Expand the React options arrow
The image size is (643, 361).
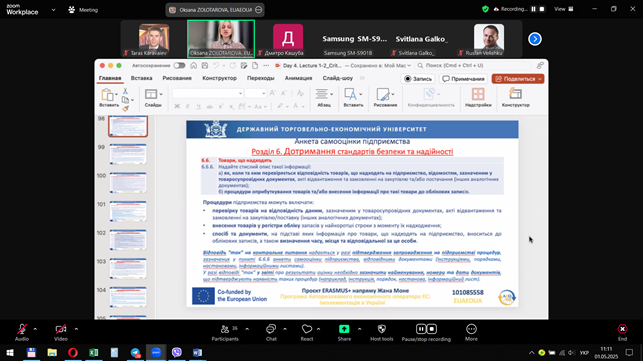319,329
